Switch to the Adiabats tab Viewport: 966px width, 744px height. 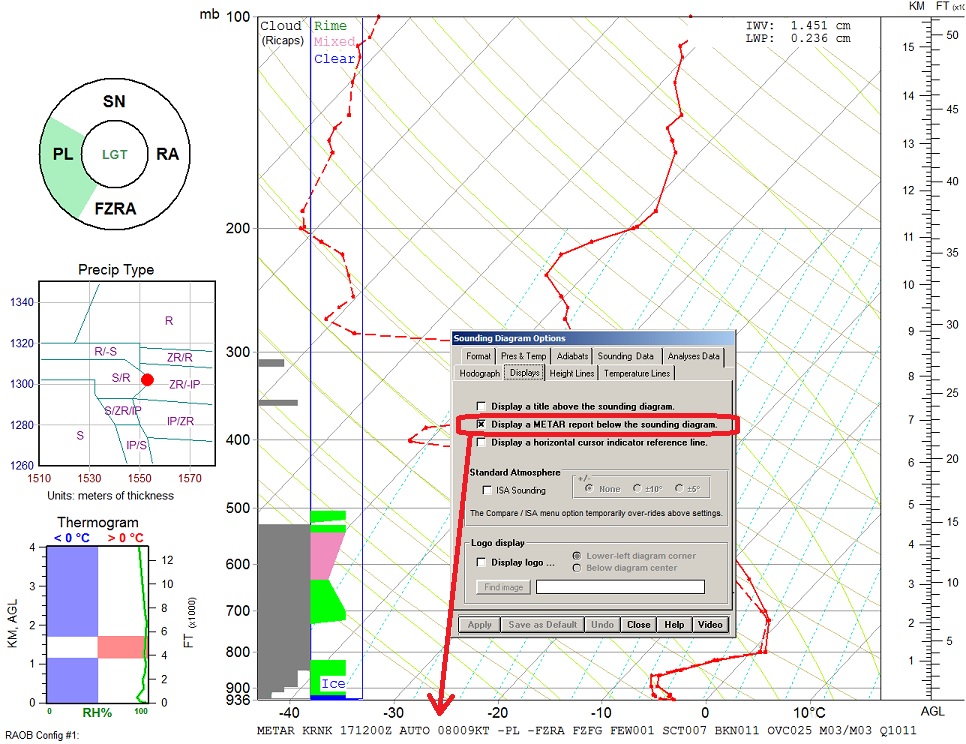click(572, 356)
